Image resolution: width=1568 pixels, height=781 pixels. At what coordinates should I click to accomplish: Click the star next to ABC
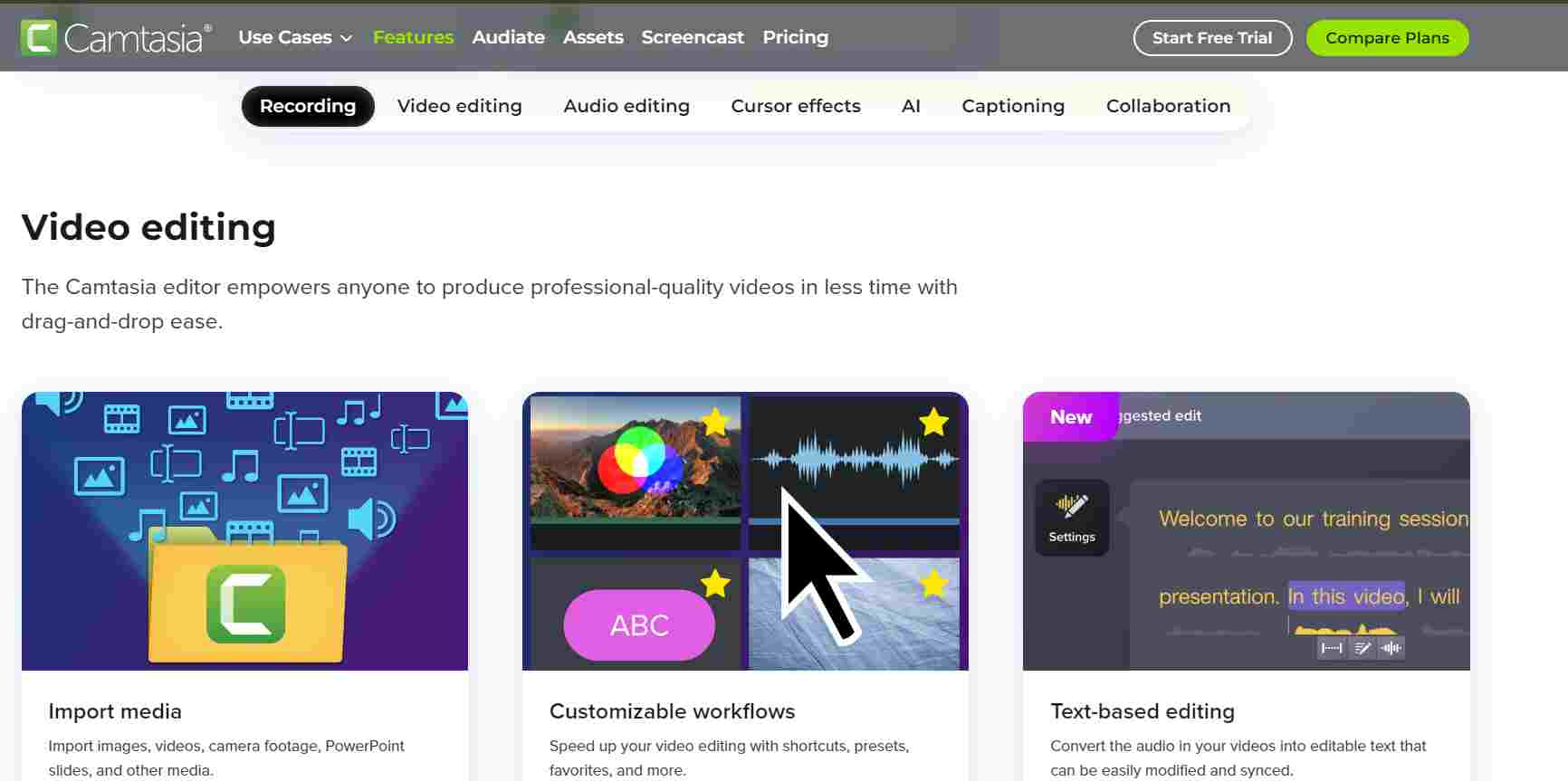(715, 584)
